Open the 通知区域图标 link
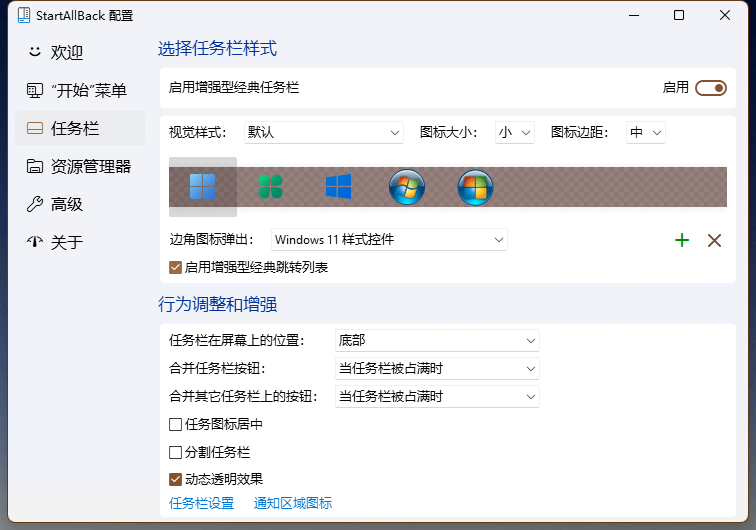This screenshot has width=756, height=530. pyautogui.click(x=293, y=503)
